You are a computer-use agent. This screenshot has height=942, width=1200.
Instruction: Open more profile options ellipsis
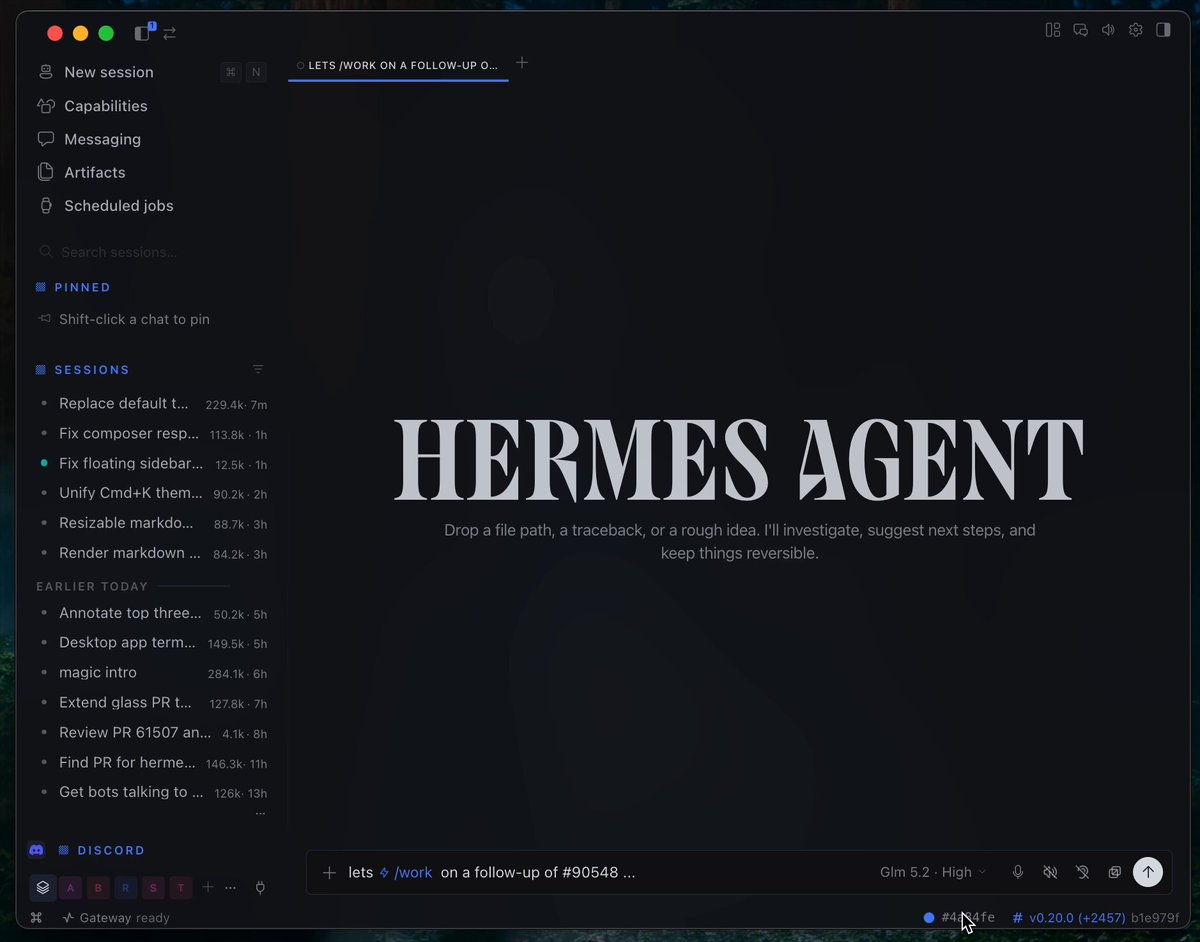pyautogui.click(x=231, y=888)
